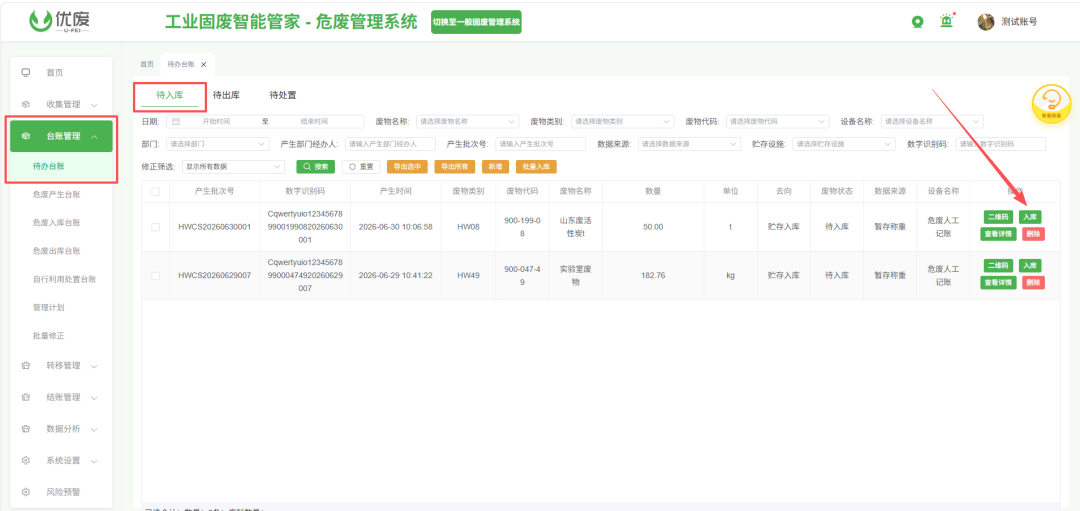Open 管理计划 in sidebar
Screen dimensions: 1080x511
[x=48, y=307]
